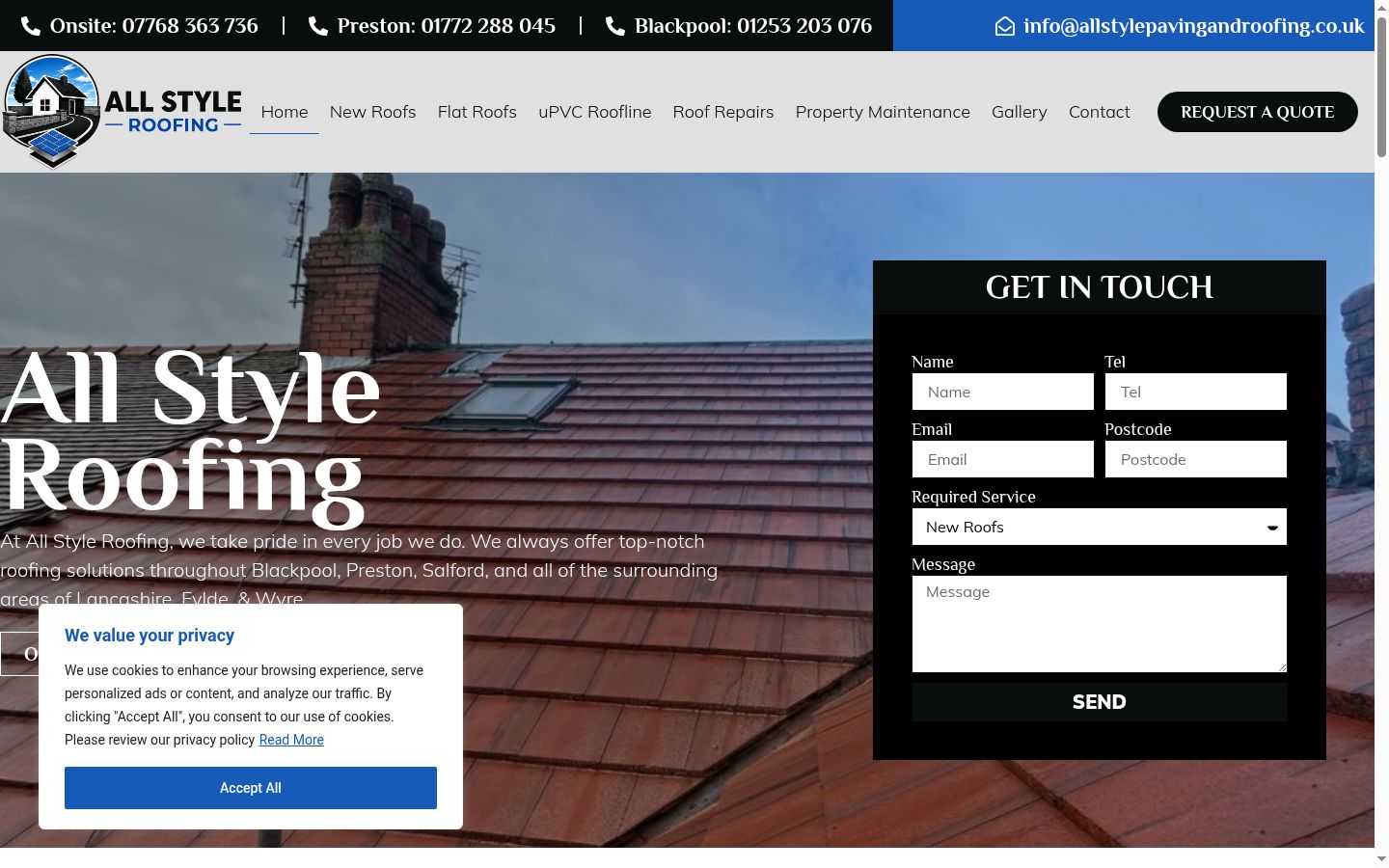Click the page vertical scrollbar thumb
1389x868 pixels.
1381,87
